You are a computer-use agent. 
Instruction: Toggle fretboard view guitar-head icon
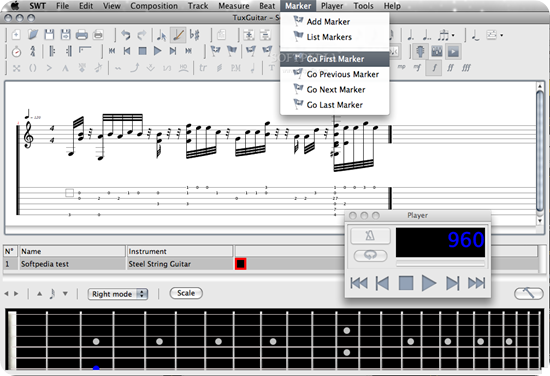[420, 52]
